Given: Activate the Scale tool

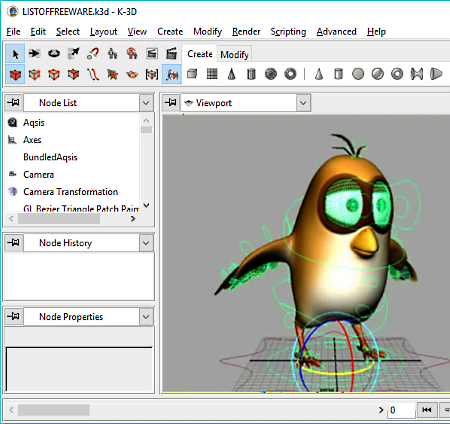Looking at the screenshot, I should (73, 54).
